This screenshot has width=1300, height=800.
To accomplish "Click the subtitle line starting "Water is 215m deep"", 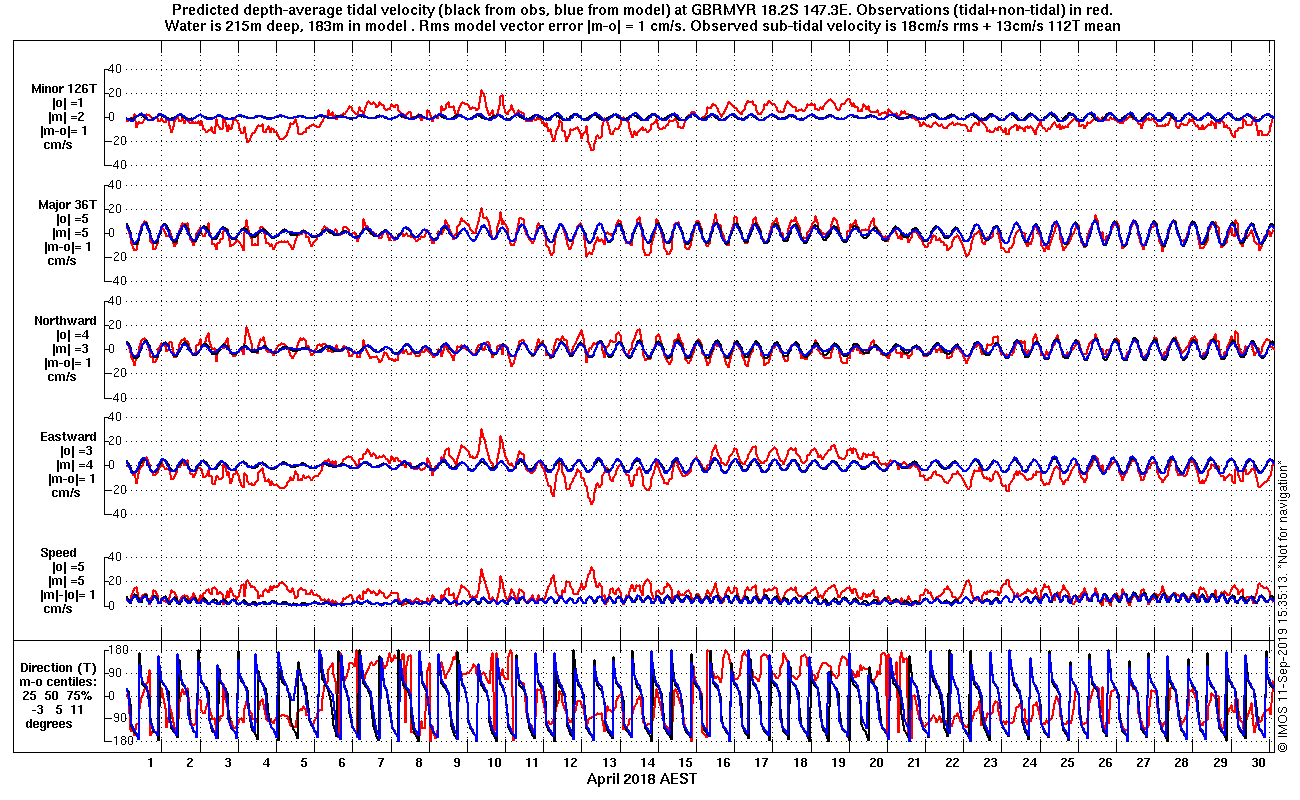I will tap(642, 26).
